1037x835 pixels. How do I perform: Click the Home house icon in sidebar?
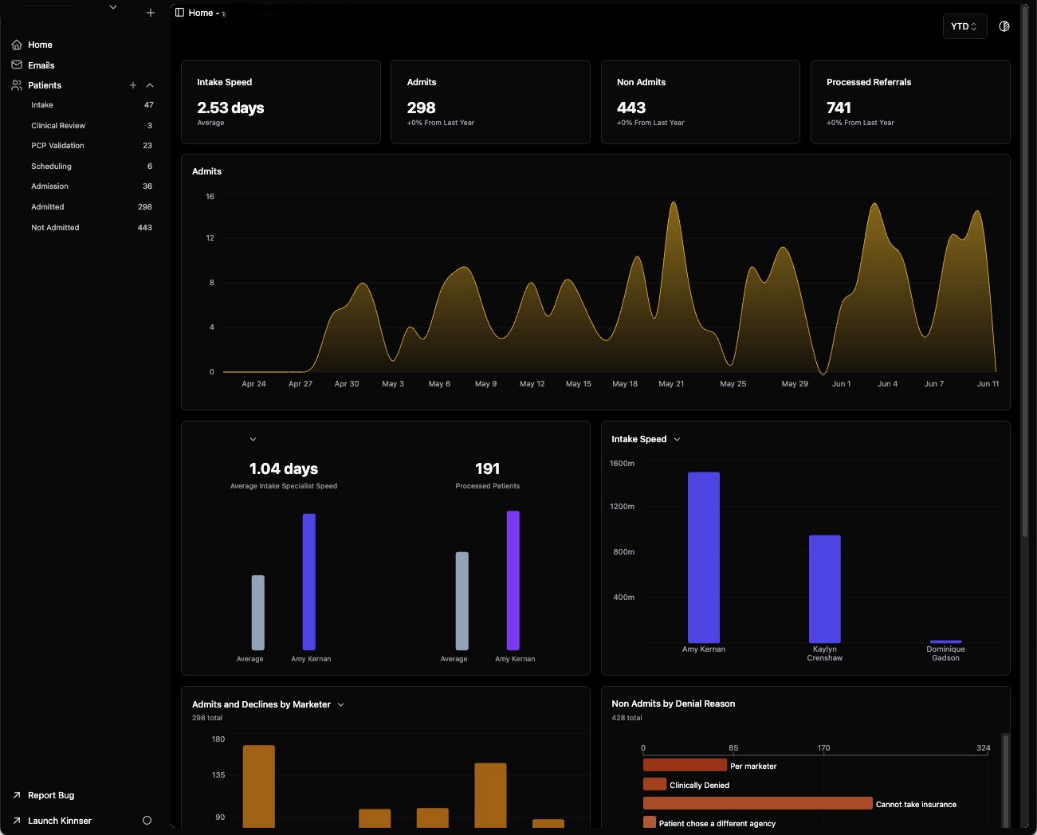(x=17, y=45)
